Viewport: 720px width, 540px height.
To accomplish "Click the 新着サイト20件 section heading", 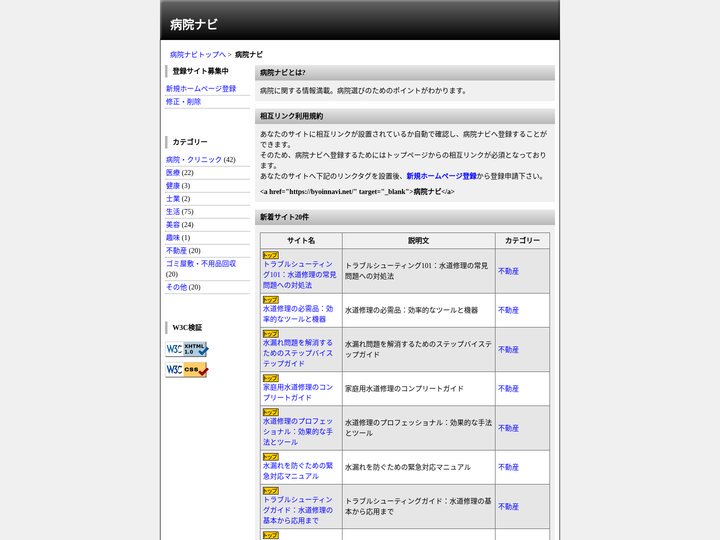I will [x=405, y=217].
